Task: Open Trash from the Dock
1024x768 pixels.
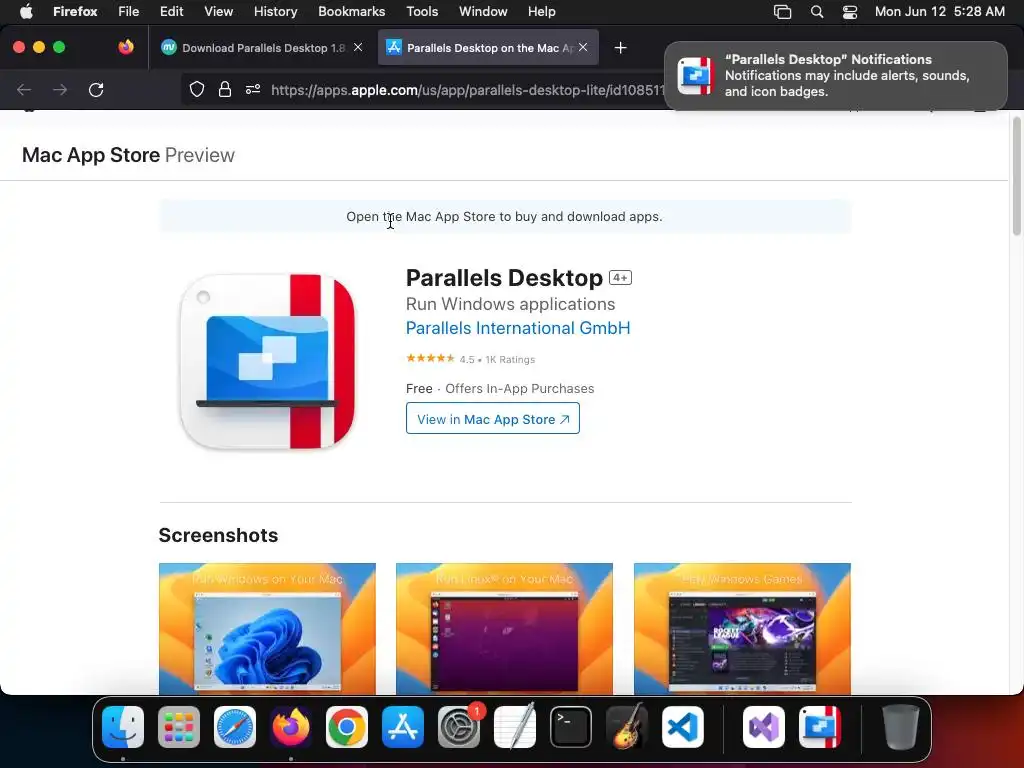Action: (901, 727)
